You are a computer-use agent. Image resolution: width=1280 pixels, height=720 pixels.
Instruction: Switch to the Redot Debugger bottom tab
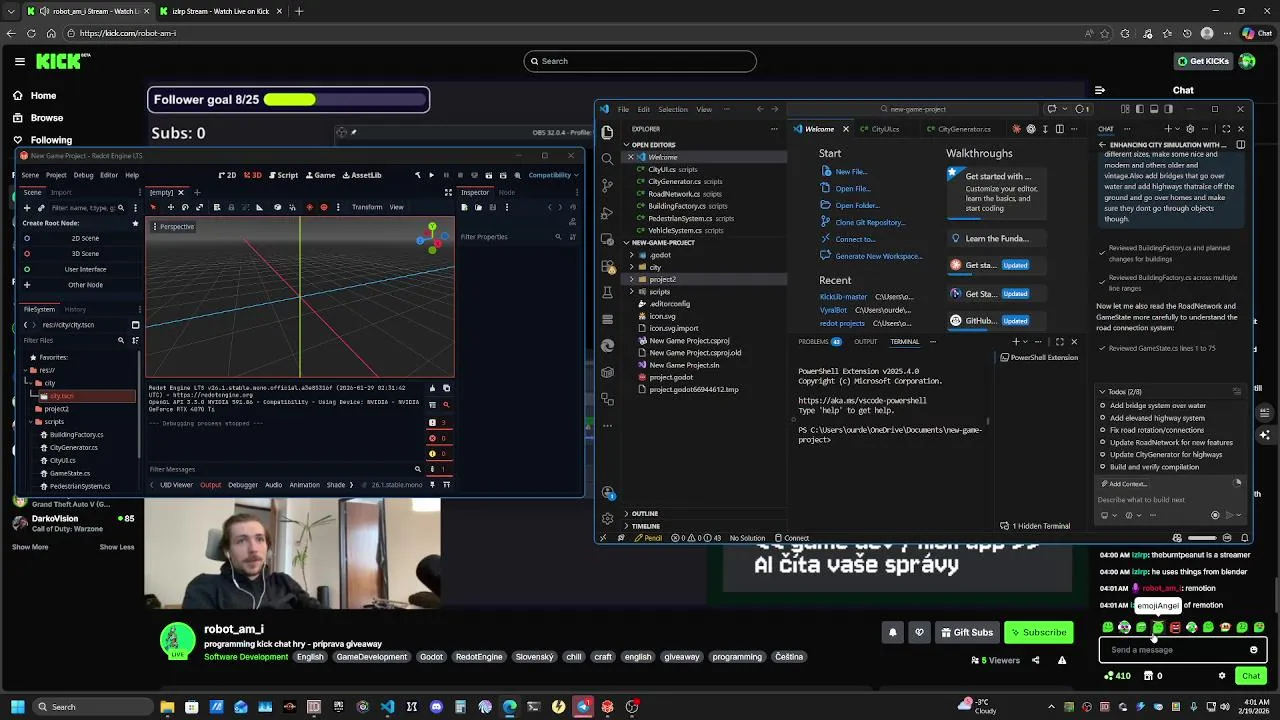242,485
